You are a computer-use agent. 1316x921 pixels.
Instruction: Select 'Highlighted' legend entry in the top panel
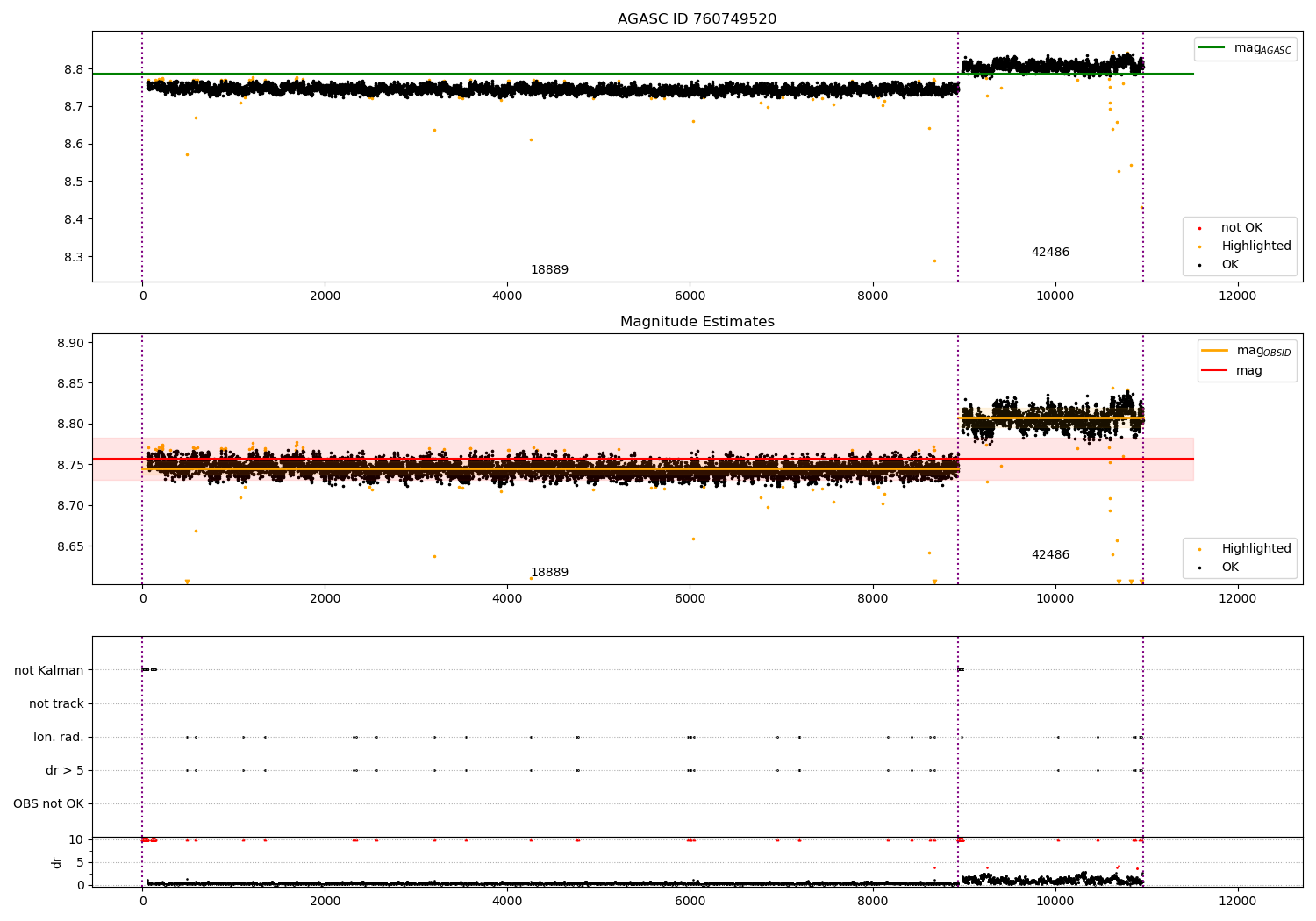tap(1255, 246)
